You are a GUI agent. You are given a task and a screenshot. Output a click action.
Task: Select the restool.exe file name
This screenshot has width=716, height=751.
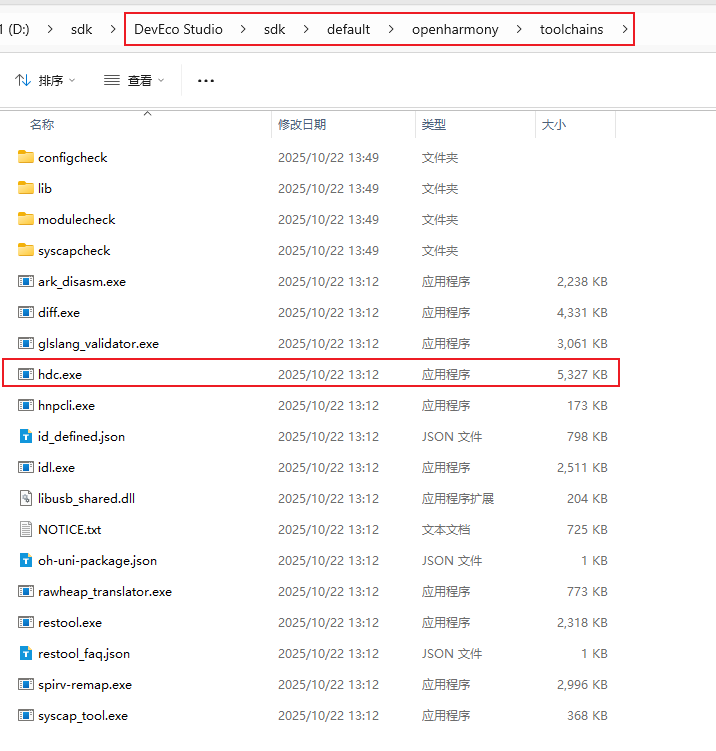tap(70, 623)
